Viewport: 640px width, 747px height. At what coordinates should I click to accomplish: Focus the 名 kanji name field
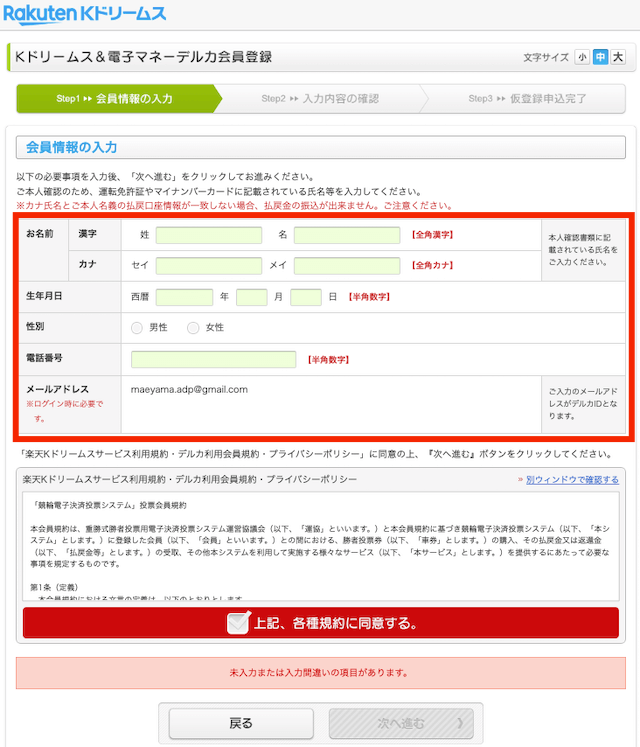[x=347, y=235]
